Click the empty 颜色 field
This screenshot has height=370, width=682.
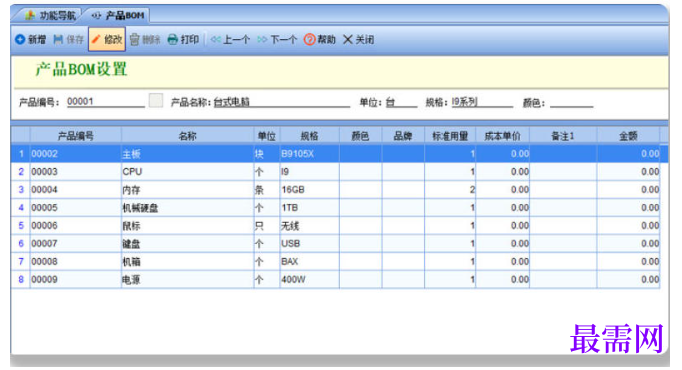tap(572, 103)
